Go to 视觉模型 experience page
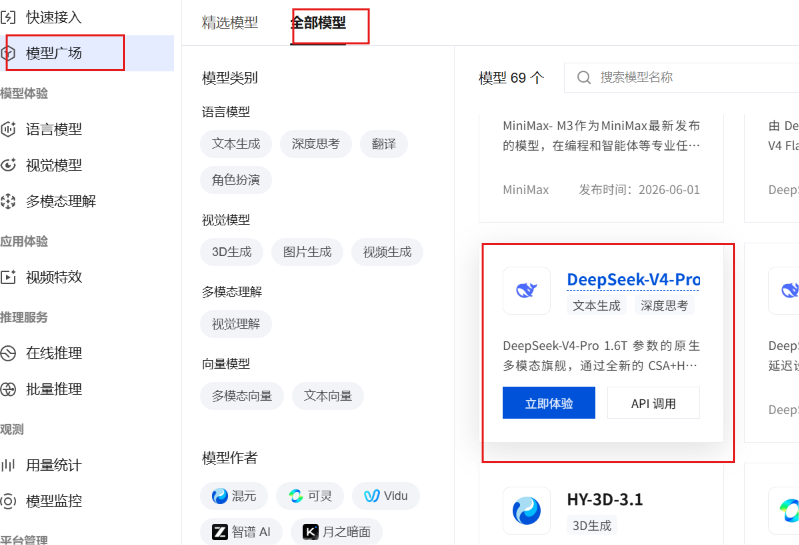 coord(54,165)
